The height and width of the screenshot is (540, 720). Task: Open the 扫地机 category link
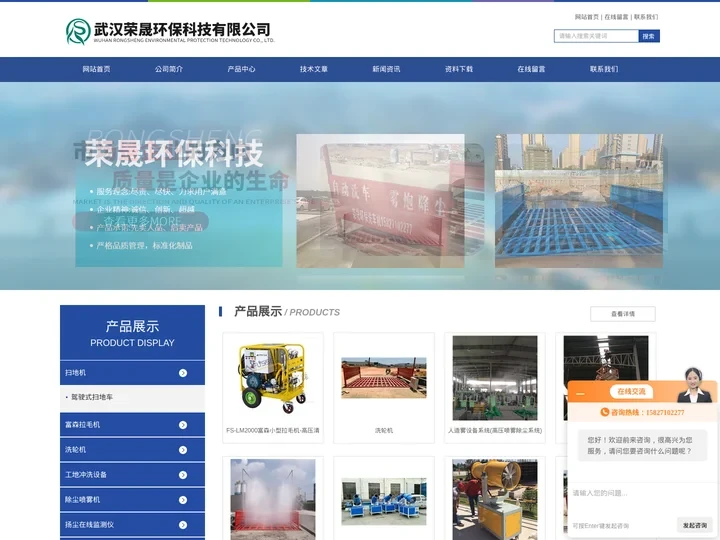[75, 373]
